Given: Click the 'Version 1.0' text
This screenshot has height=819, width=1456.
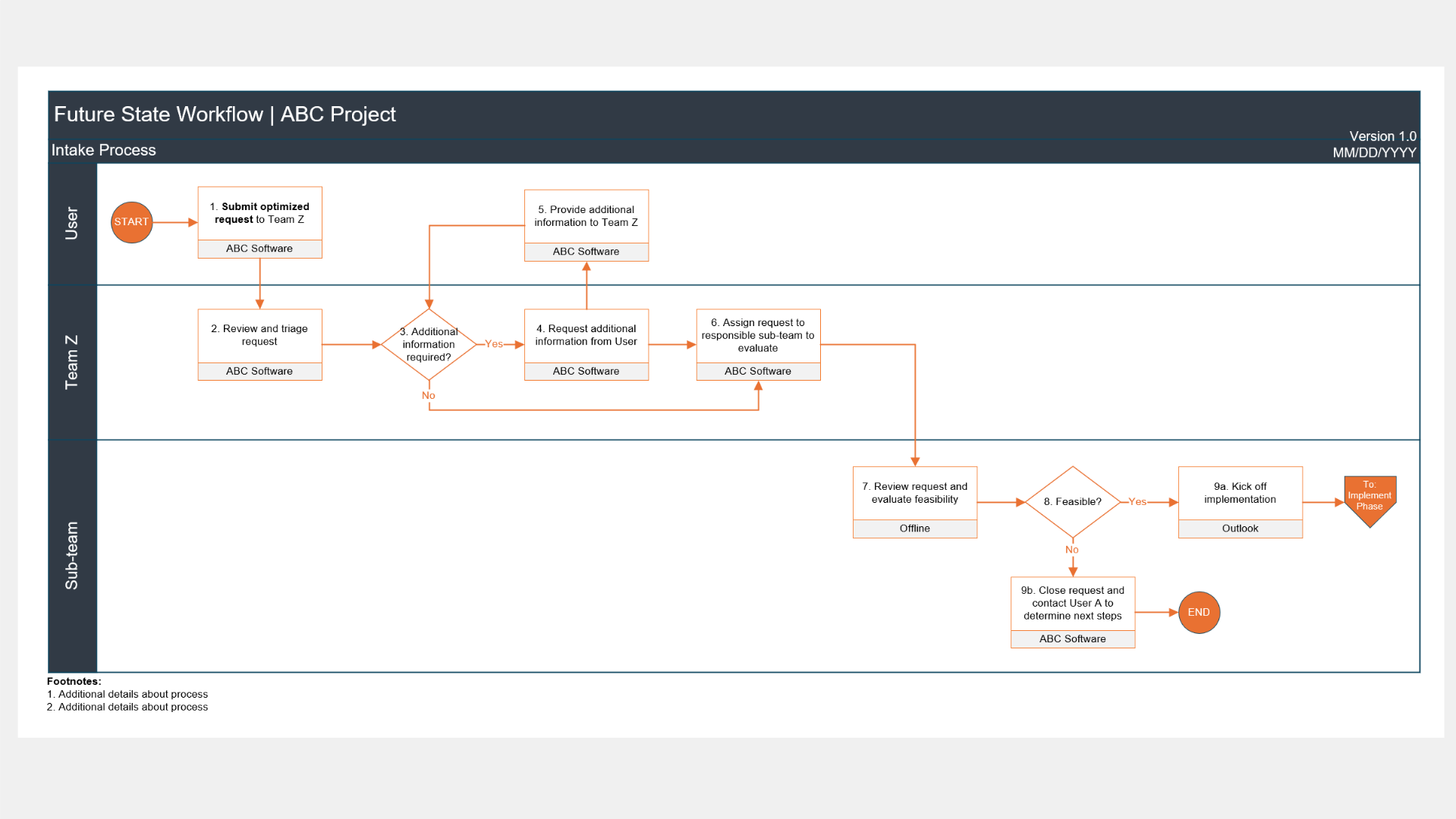Looking at the screenshot, I should point(1382,136).
